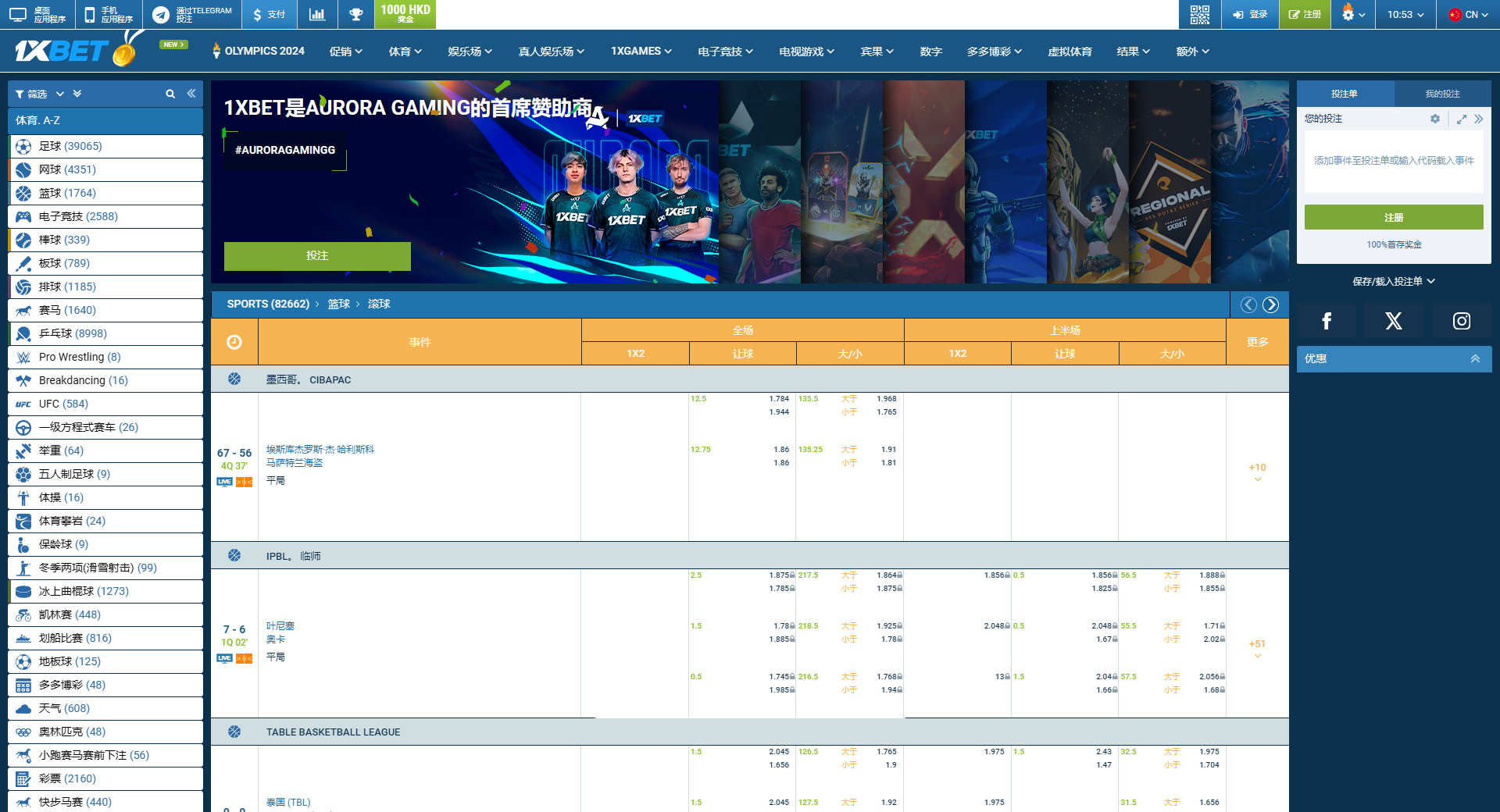Viewport: 1500px width, 812px height.
Task: Open 篮球 breadcrumb link
Action: (x=338, y=304)
